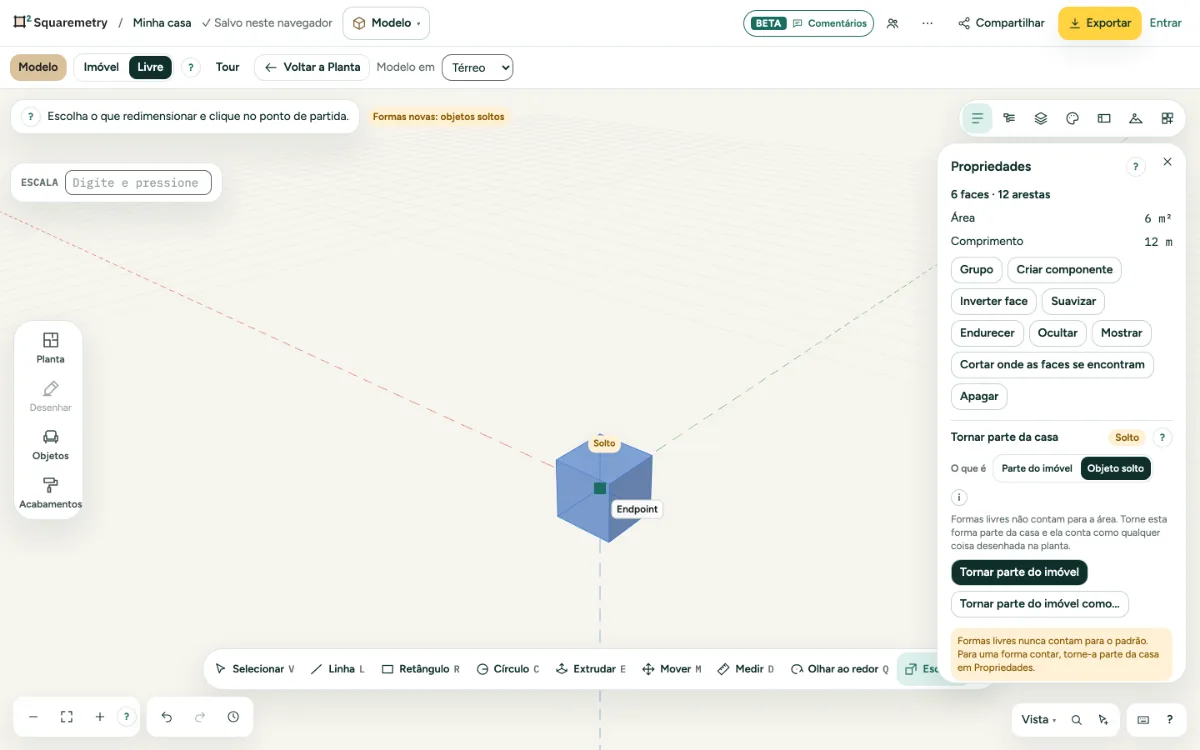Select the Extrudar tool
The width and height of the screenshot is (1200, 750).
click(x=590, y=669)
